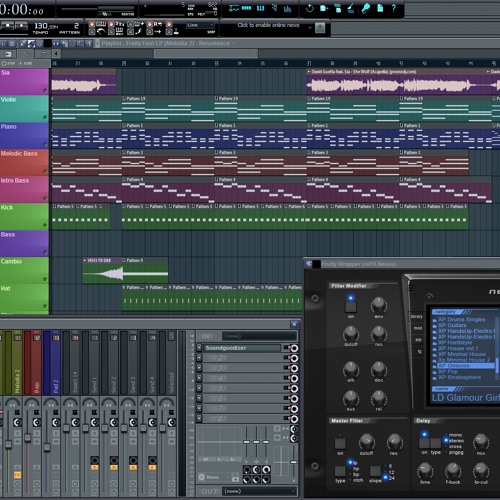Click the Delay type button
The height and width of the screenshot is (500, 500).
coord(435,443)
